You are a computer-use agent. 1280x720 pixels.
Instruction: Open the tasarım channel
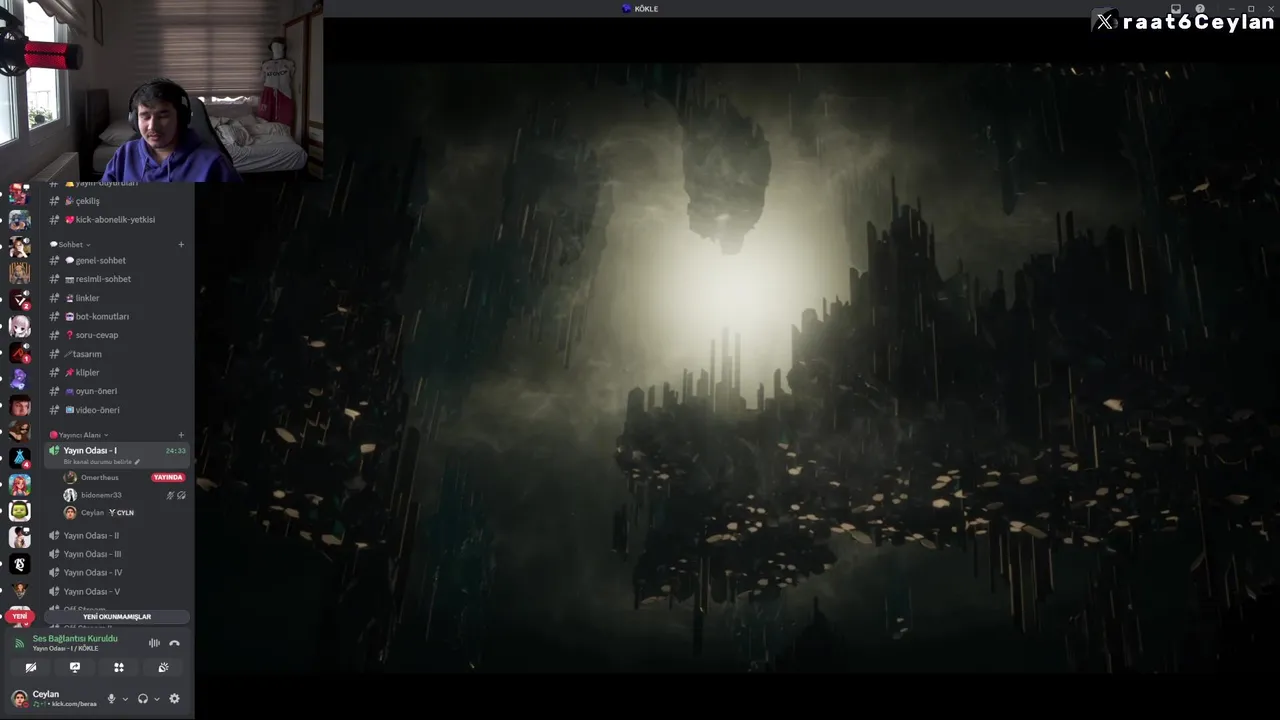[x=115, y=354]
